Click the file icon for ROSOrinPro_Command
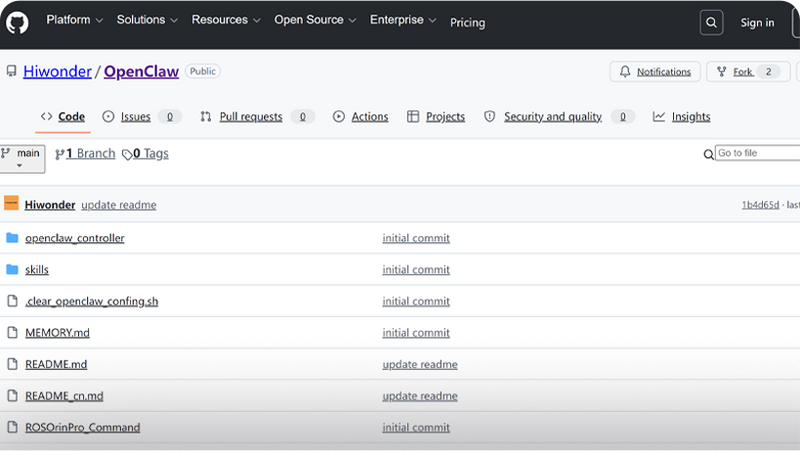Viewport: 800px width, 451px height. coord(12,428)
